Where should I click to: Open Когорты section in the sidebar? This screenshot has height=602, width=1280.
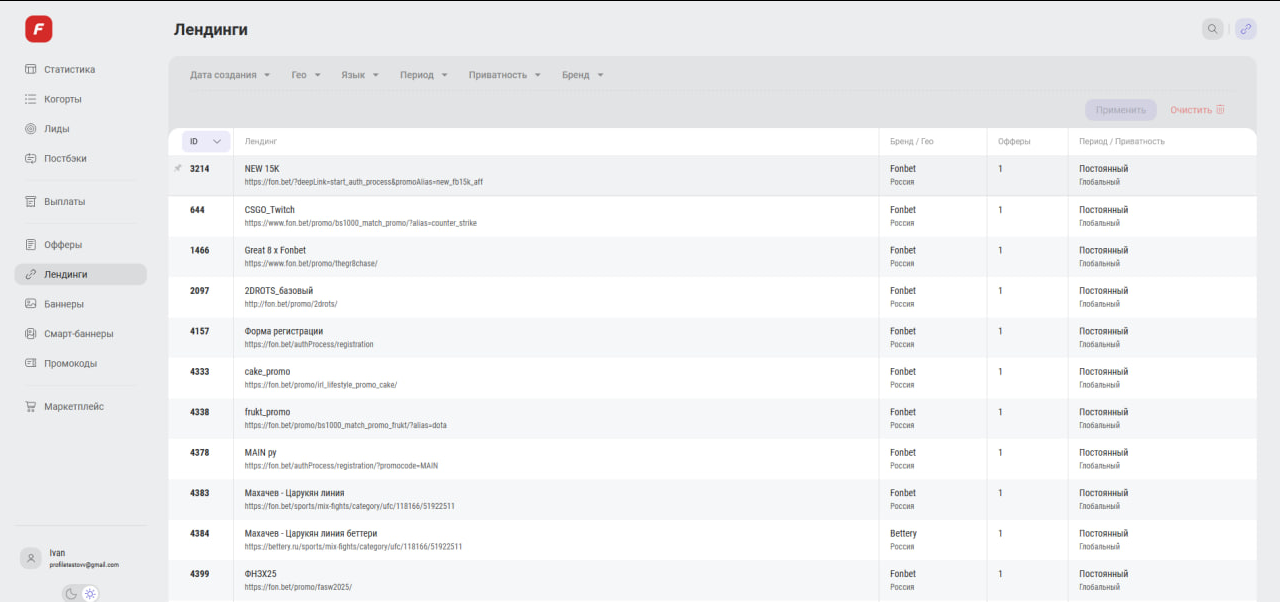(x=62, y=99)
